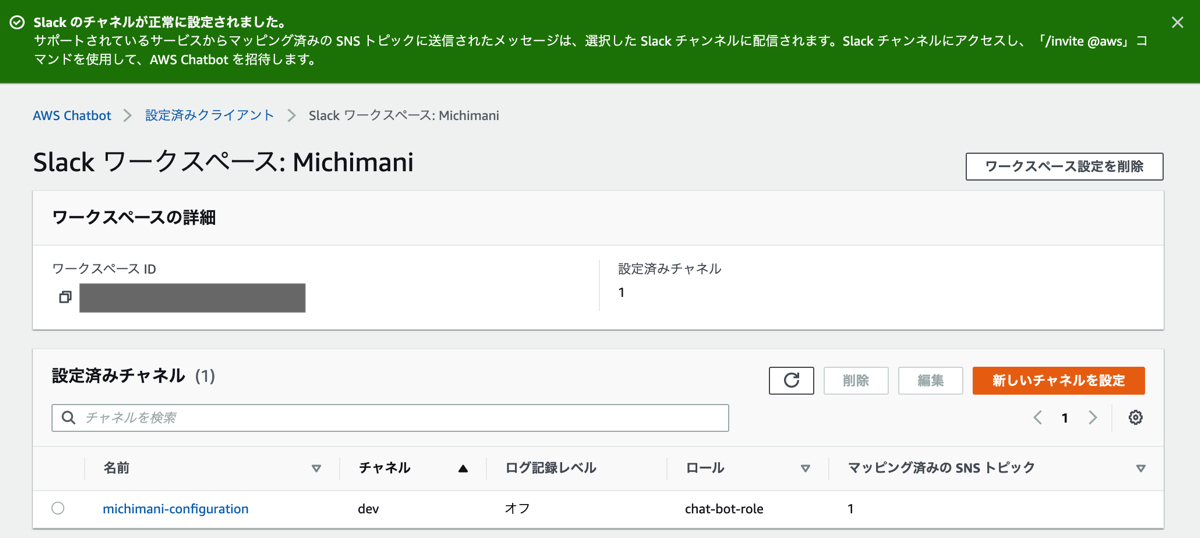
Task: Focus the チャネルを検索 search field
Action: pyautogui.click(x=390, y=417)
